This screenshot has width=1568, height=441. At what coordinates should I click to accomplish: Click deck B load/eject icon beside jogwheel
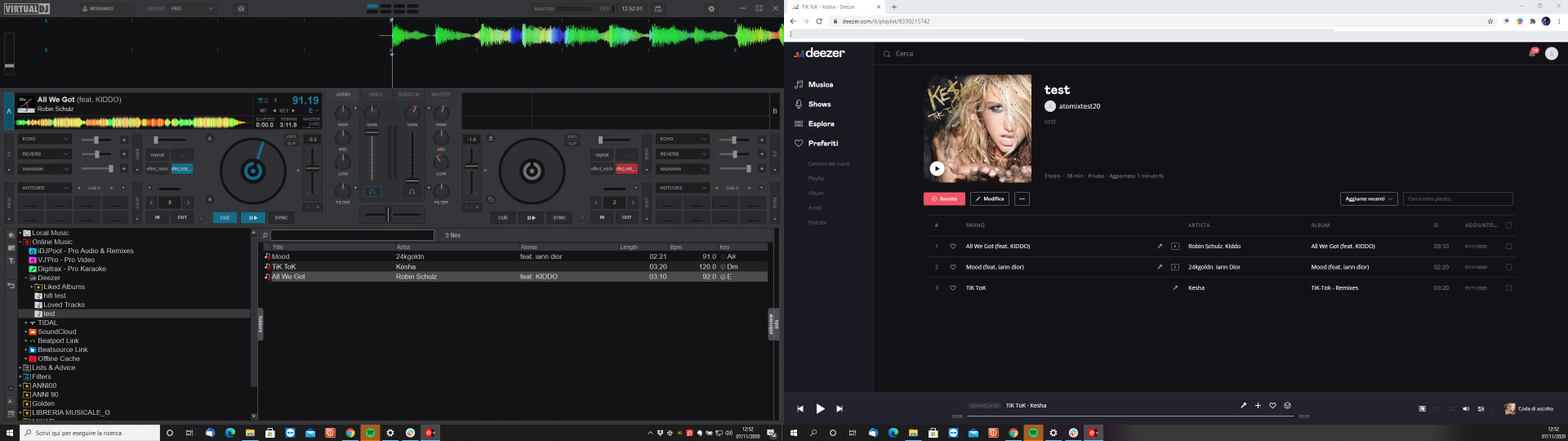click(491, 139)
